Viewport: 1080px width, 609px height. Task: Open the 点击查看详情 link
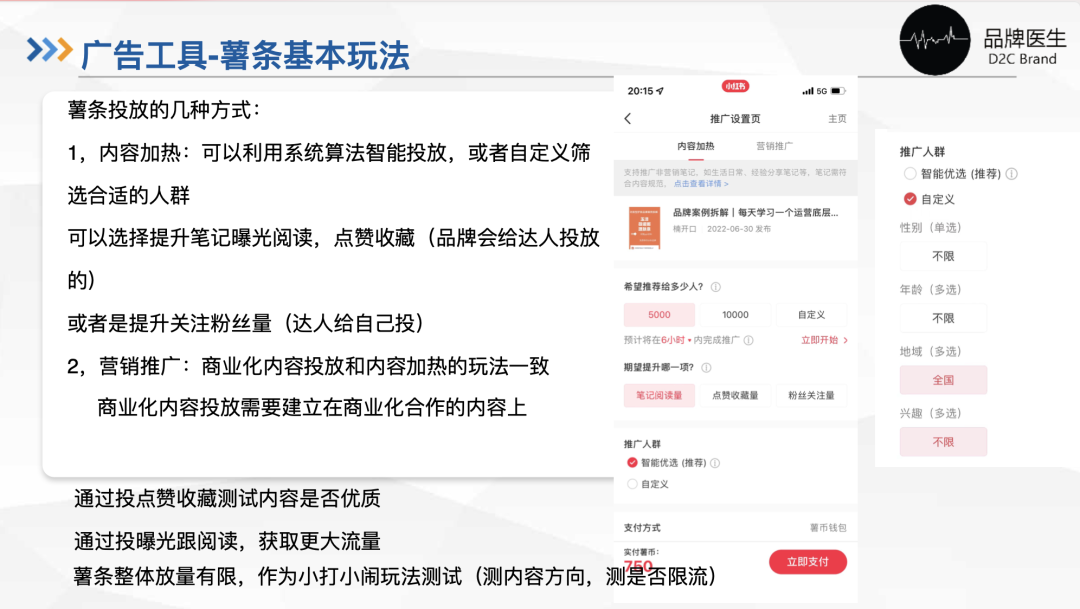[700, 184]
